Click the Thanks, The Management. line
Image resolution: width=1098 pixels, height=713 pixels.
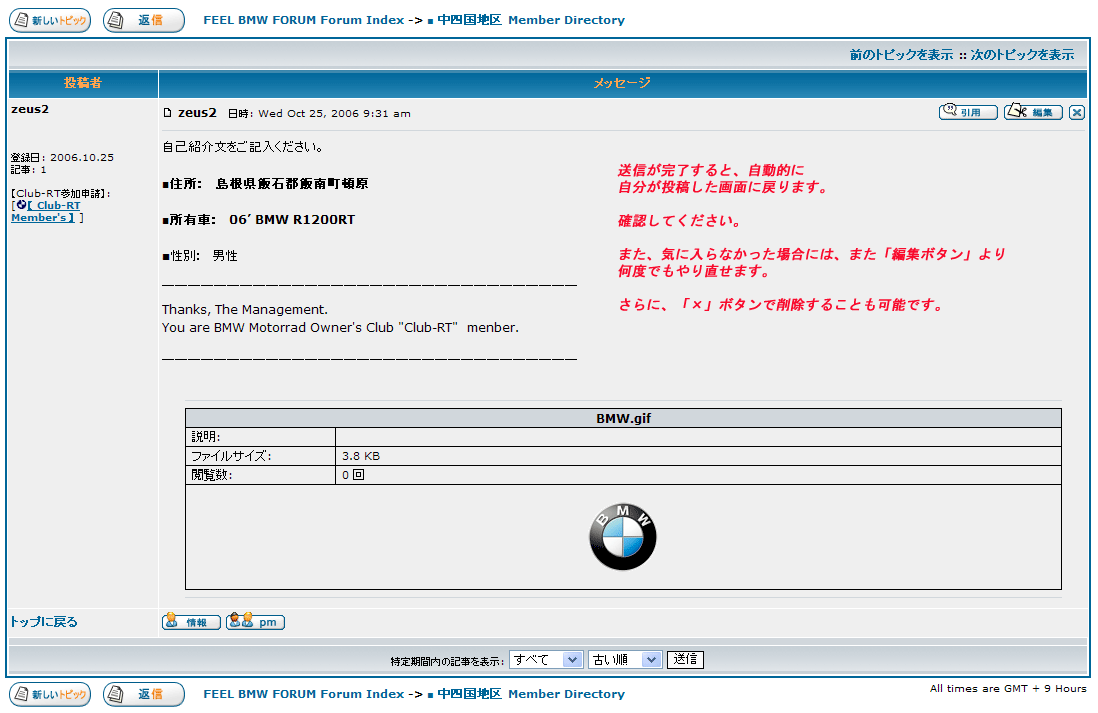[x=244, y=310]
